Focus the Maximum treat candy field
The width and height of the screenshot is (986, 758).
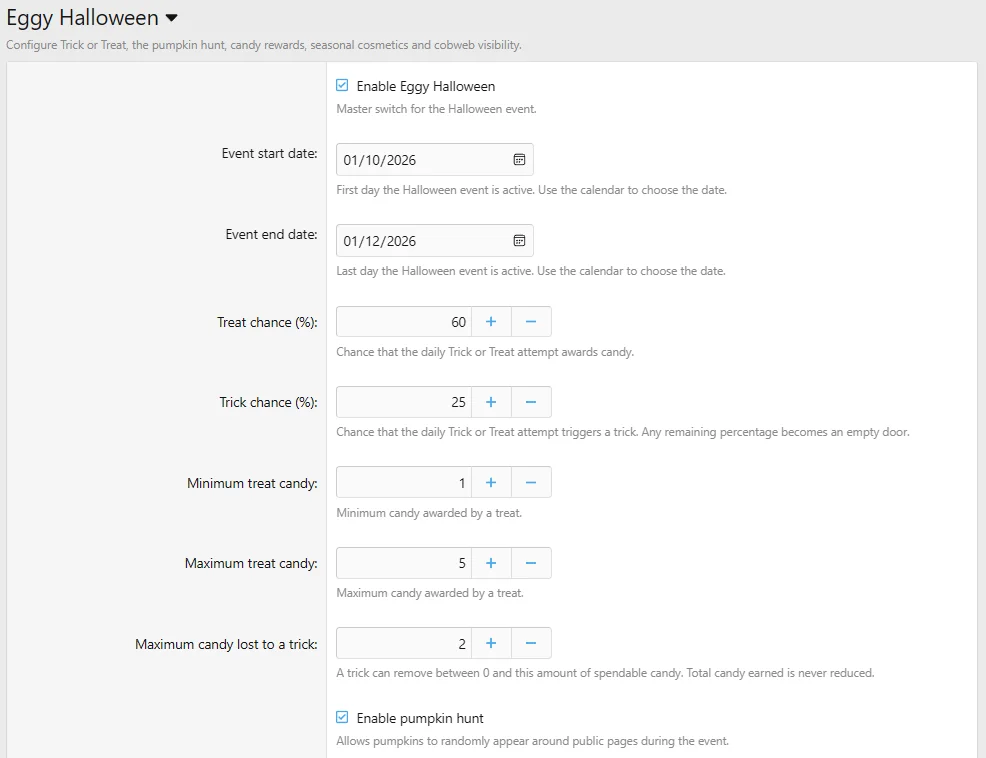[404, 563]
